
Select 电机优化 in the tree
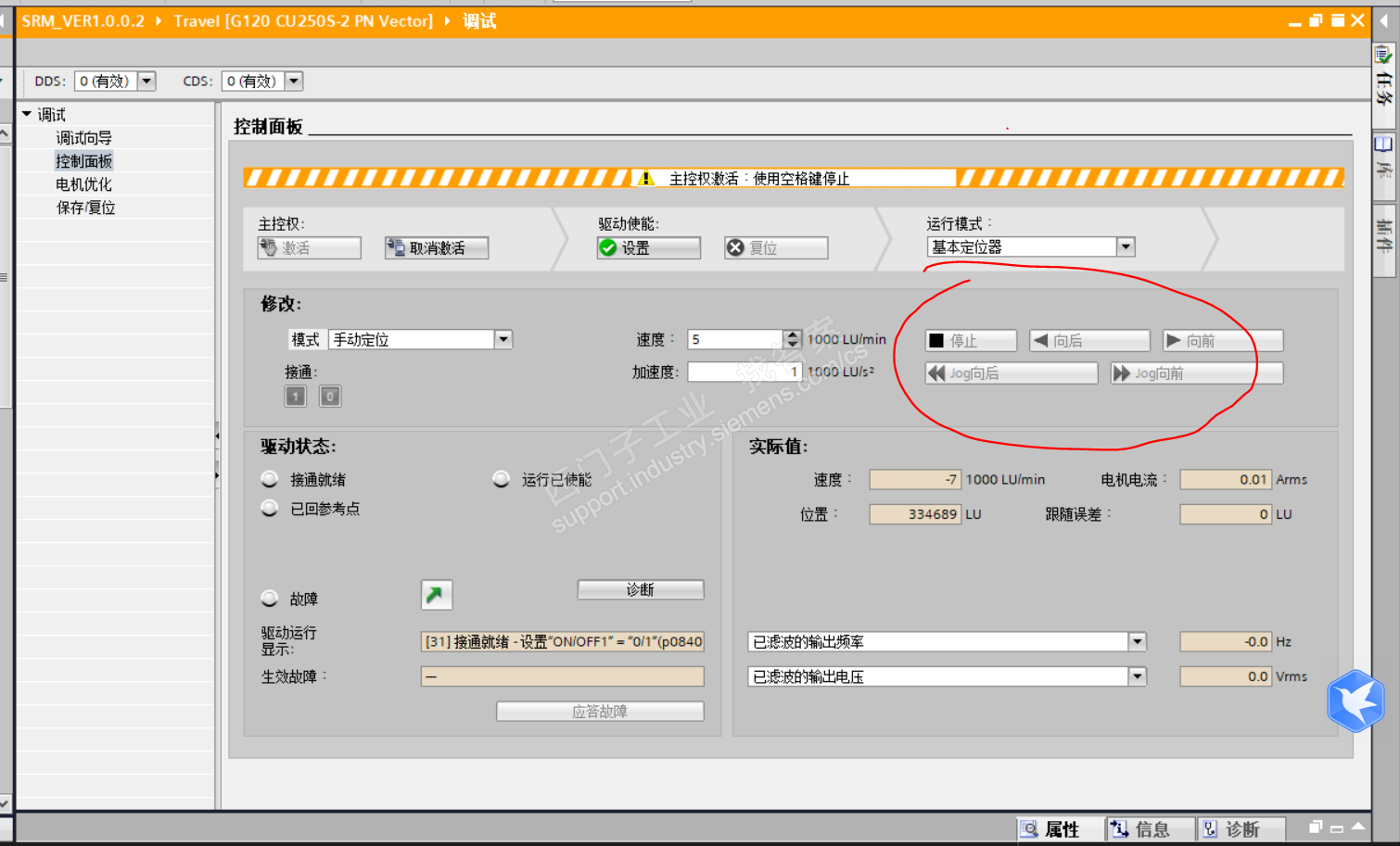[x=83, y=184]
